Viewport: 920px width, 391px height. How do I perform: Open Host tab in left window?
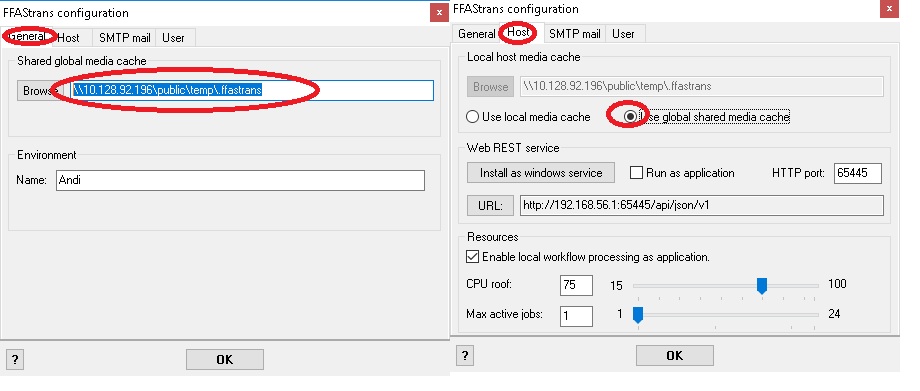(x=69, y=38)
